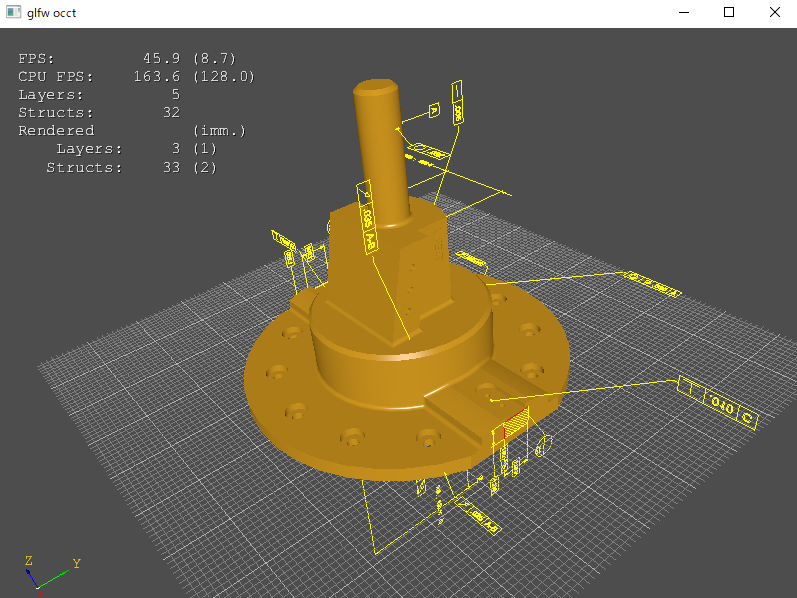The image size is (797, 598).
Task: Maximize the glfw occt window
Action: tap(729, 13)
